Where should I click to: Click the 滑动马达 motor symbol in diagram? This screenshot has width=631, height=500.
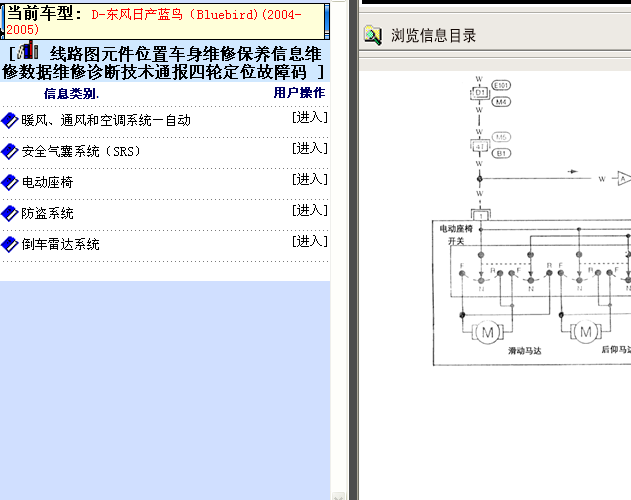[x=487, y=333]
